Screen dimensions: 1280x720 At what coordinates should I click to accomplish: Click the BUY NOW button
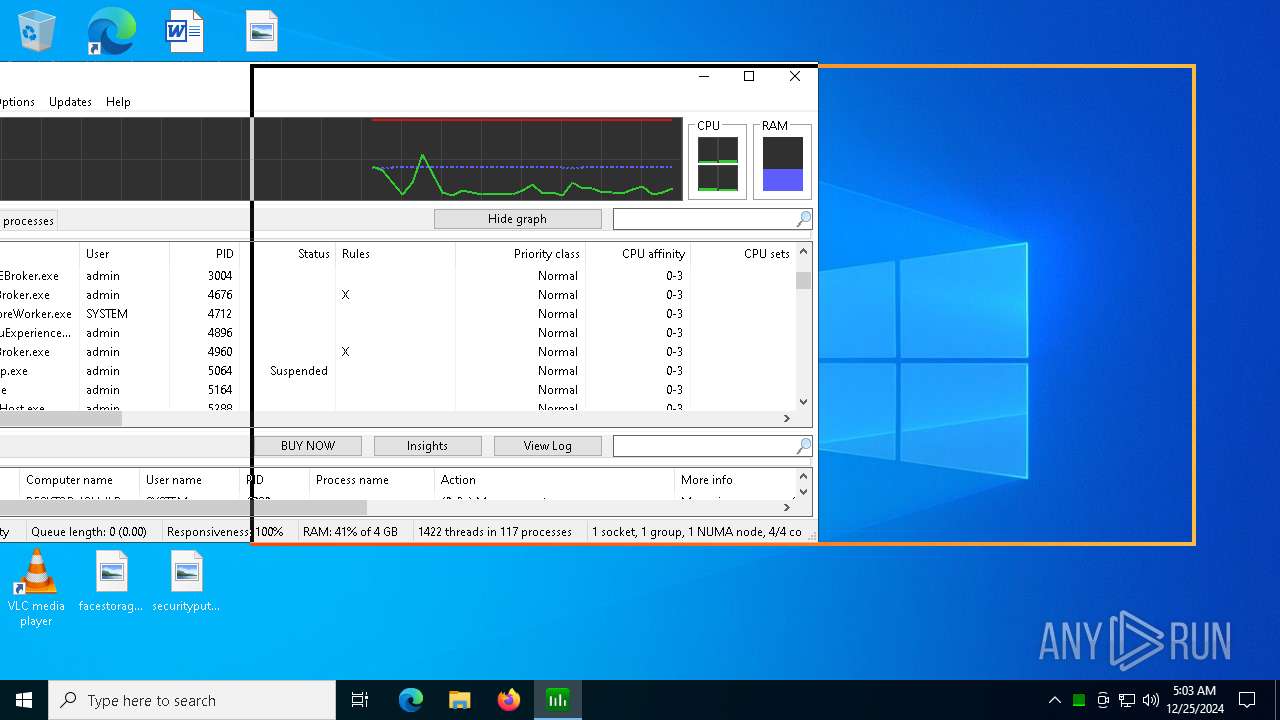[x=308, y=446]
